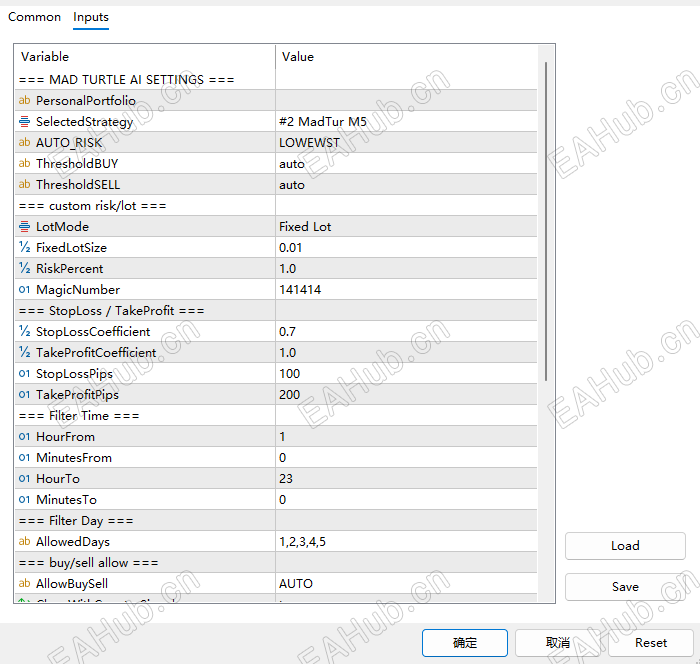Select the StopLossCoefficient variable name
Image resolution: width=700 pixels, height=664 pixels.
point(93,331)
